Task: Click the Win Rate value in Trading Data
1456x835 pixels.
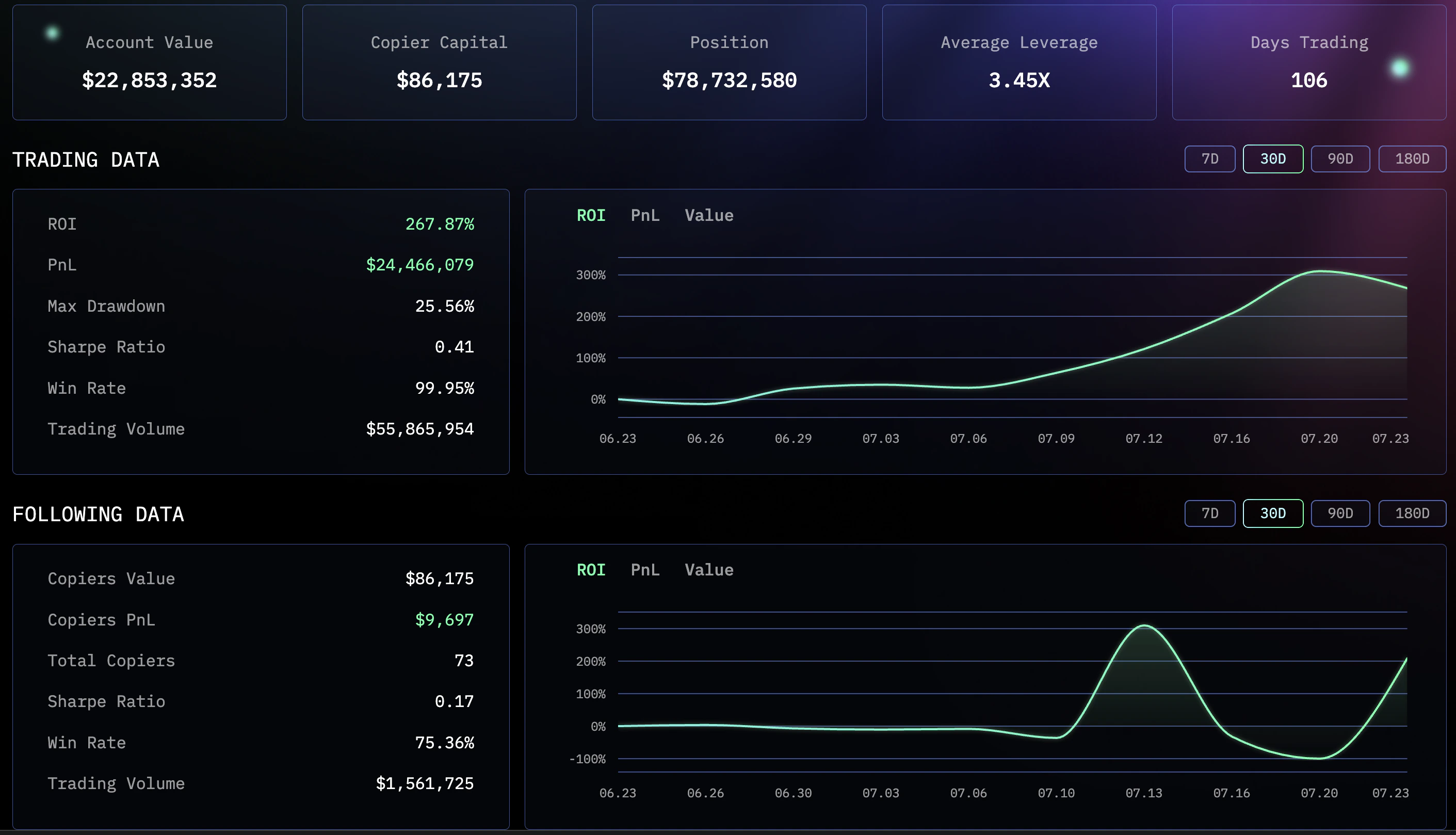Action: click(x=445, y=388)
